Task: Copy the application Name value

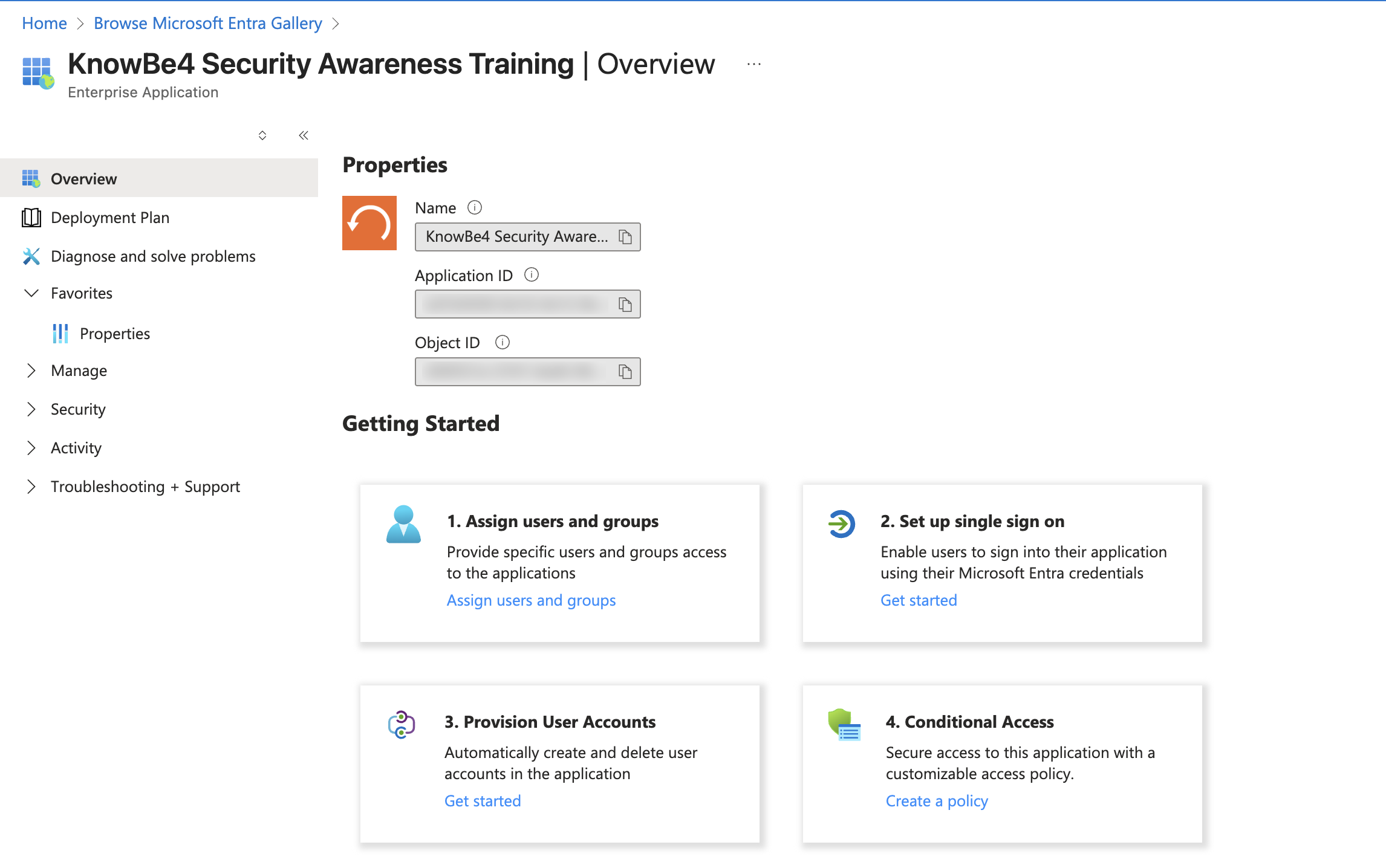Action: 626,236
